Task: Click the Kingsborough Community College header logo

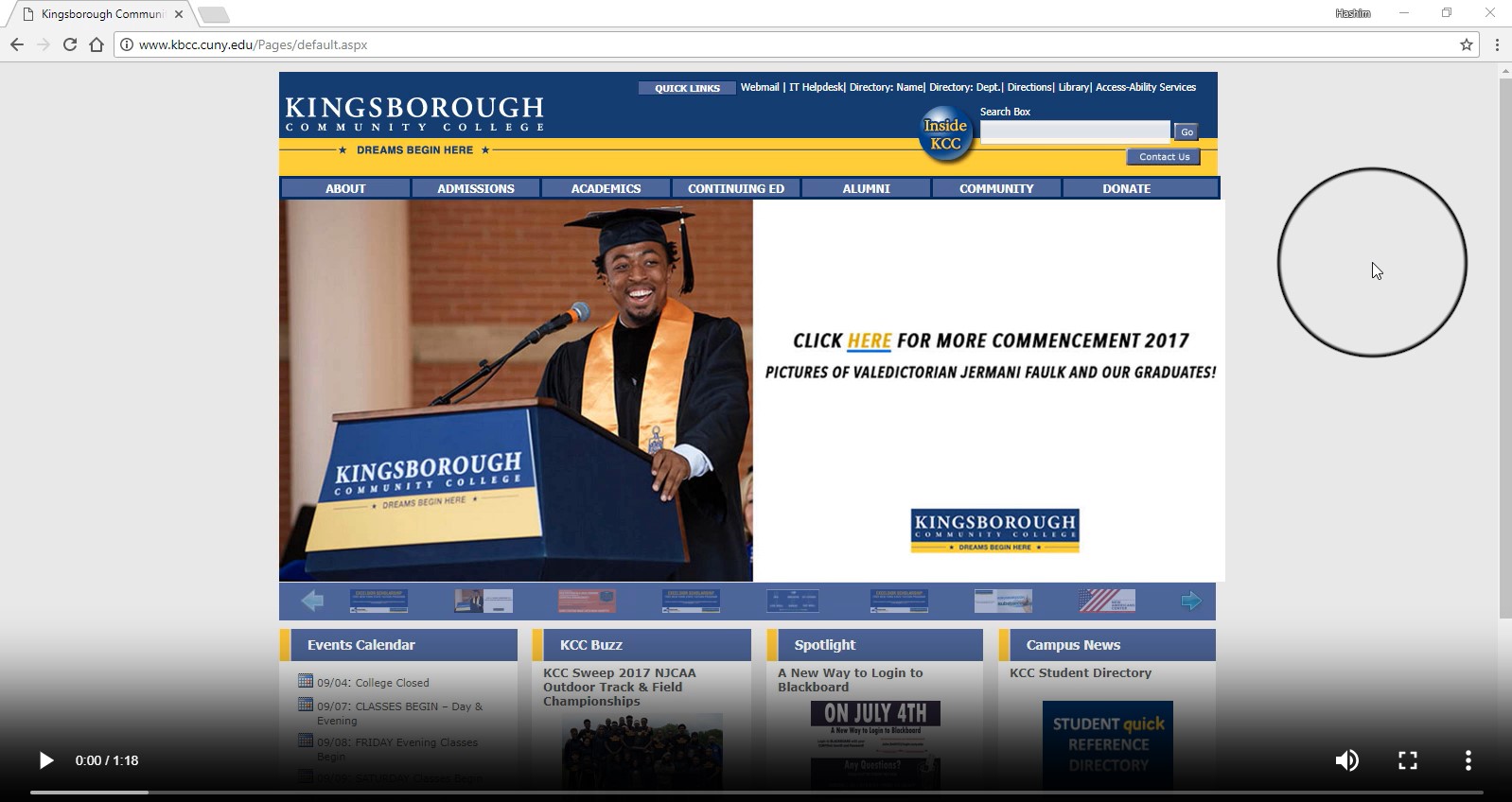Action: pos(414,113)
